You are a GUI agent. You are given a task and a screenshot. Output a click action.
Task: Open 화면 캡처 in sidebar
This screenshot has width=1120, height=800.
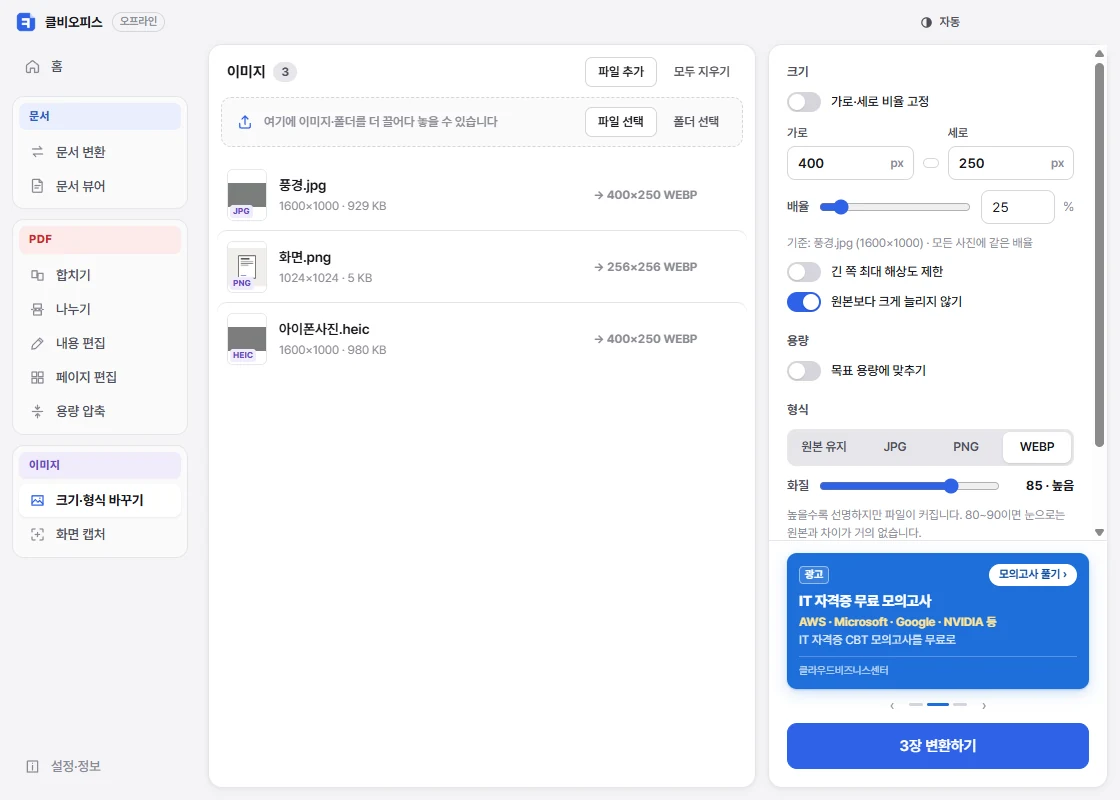100,534
